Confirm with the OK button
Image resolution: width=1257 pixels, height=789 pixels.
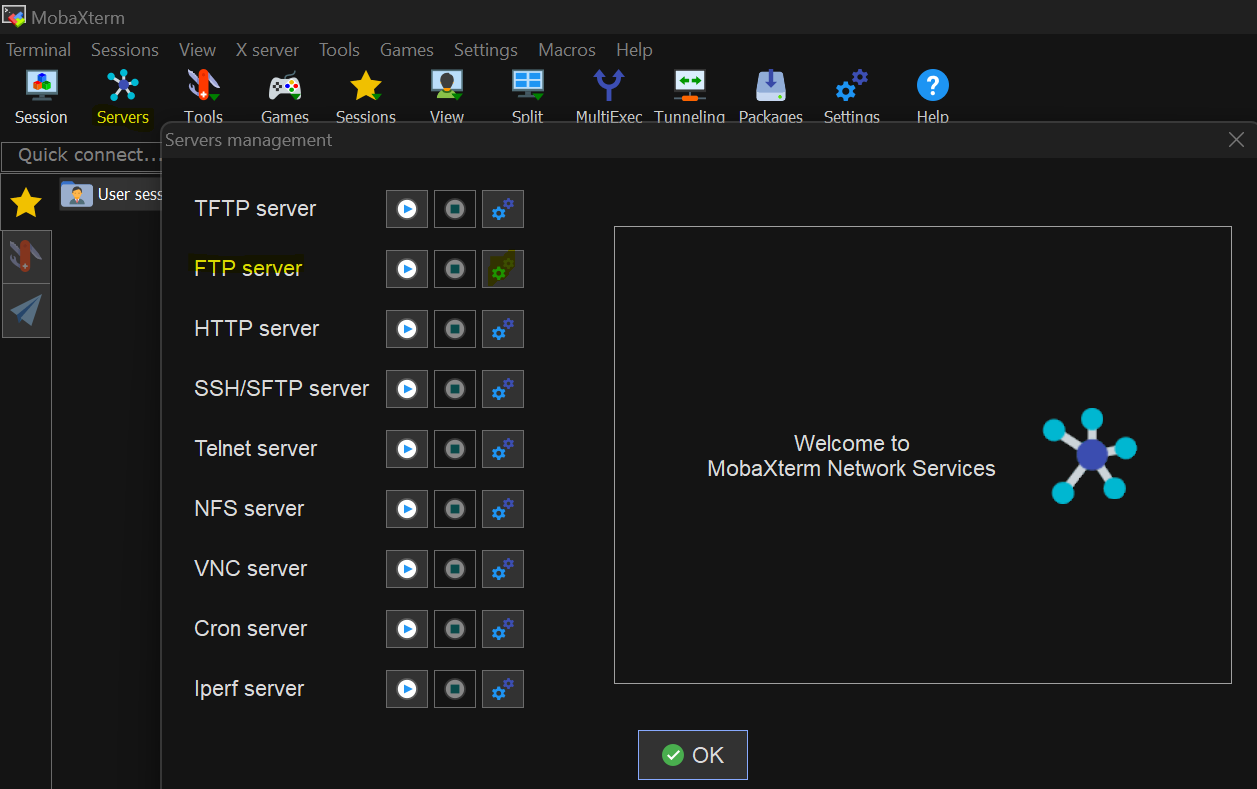[693, 755]
